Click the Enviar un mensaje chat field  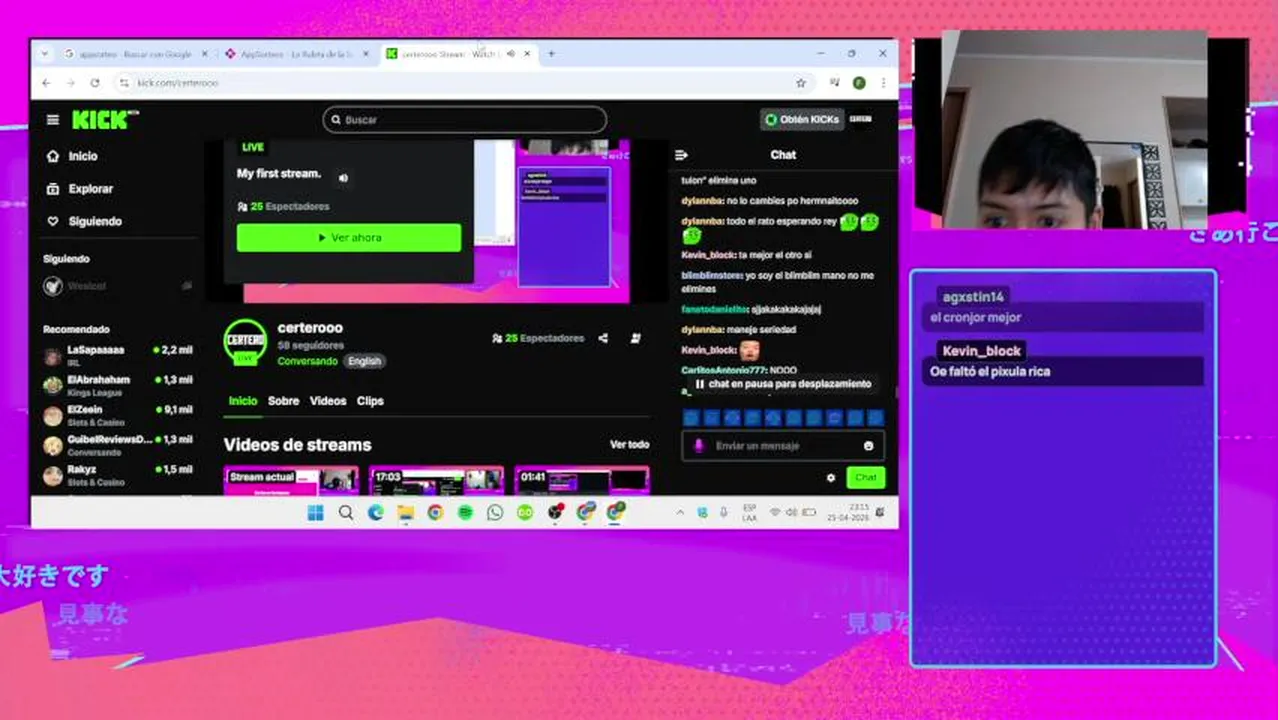point(783,446)
